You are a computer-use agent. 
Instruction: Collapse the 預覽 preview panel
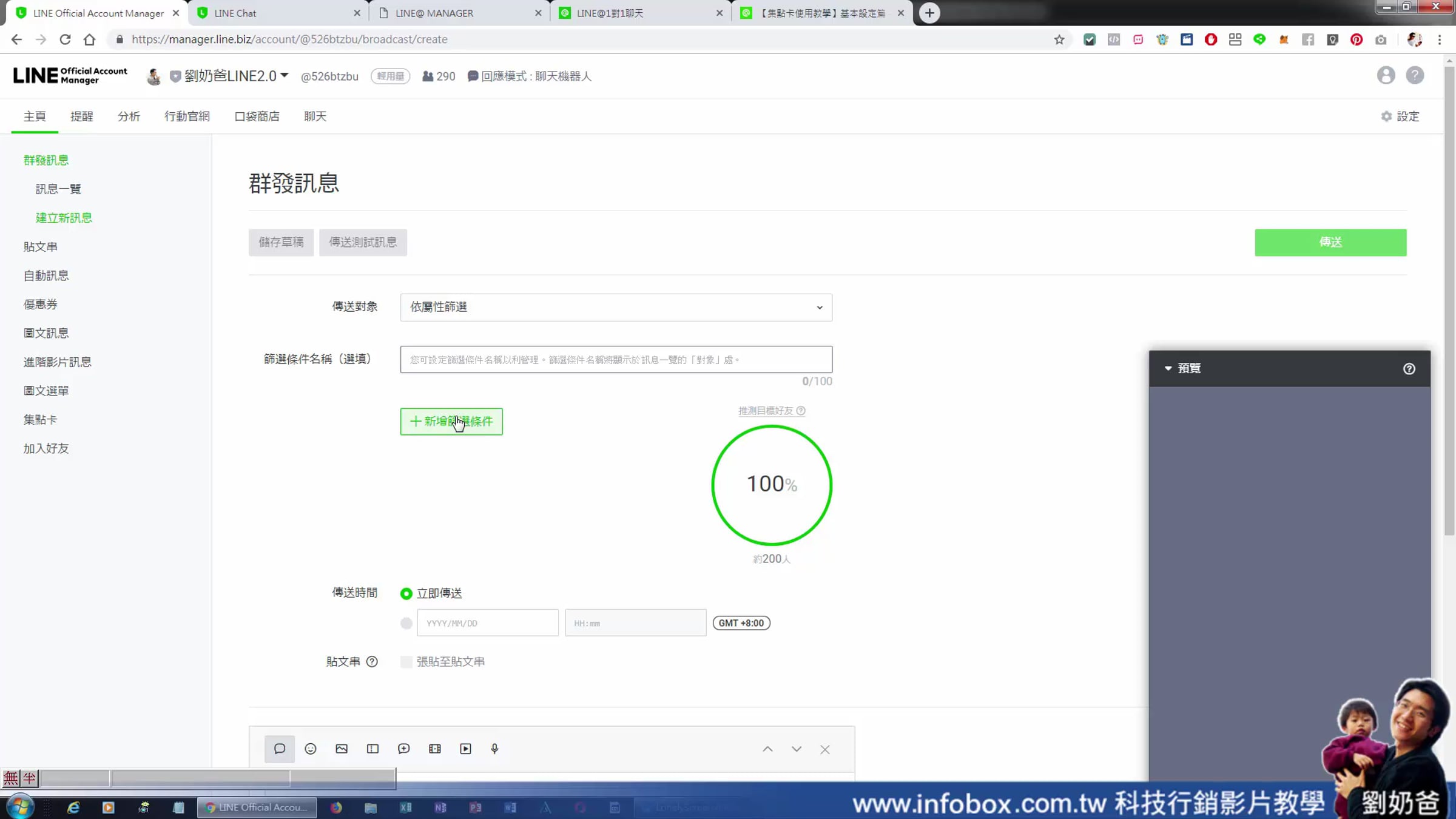click(x=1168, y=368)
